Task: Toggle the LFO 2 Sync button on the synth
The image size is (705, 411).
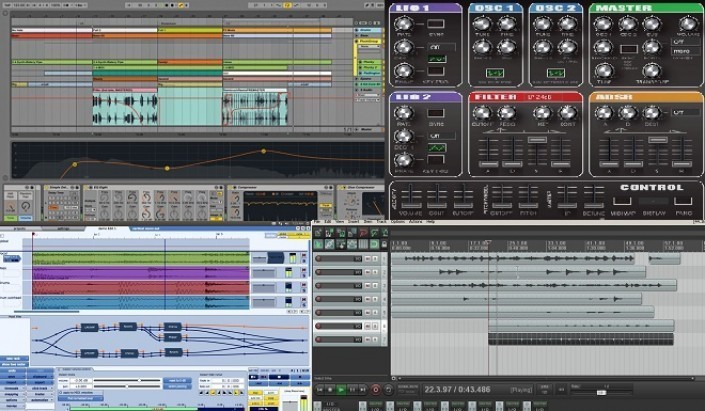Action: [436, 114]
